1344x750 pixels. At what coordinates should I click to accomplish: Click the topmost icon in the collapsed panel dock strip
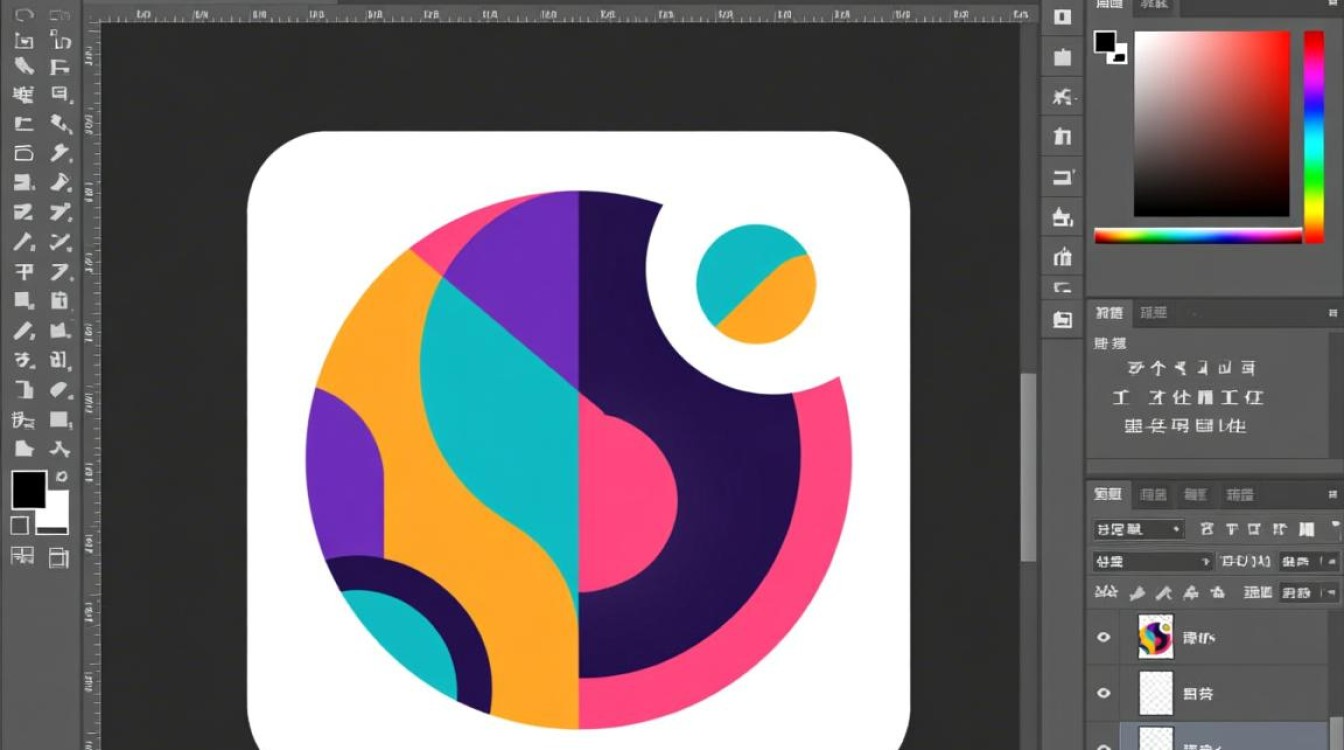[x=1062, y=17]
